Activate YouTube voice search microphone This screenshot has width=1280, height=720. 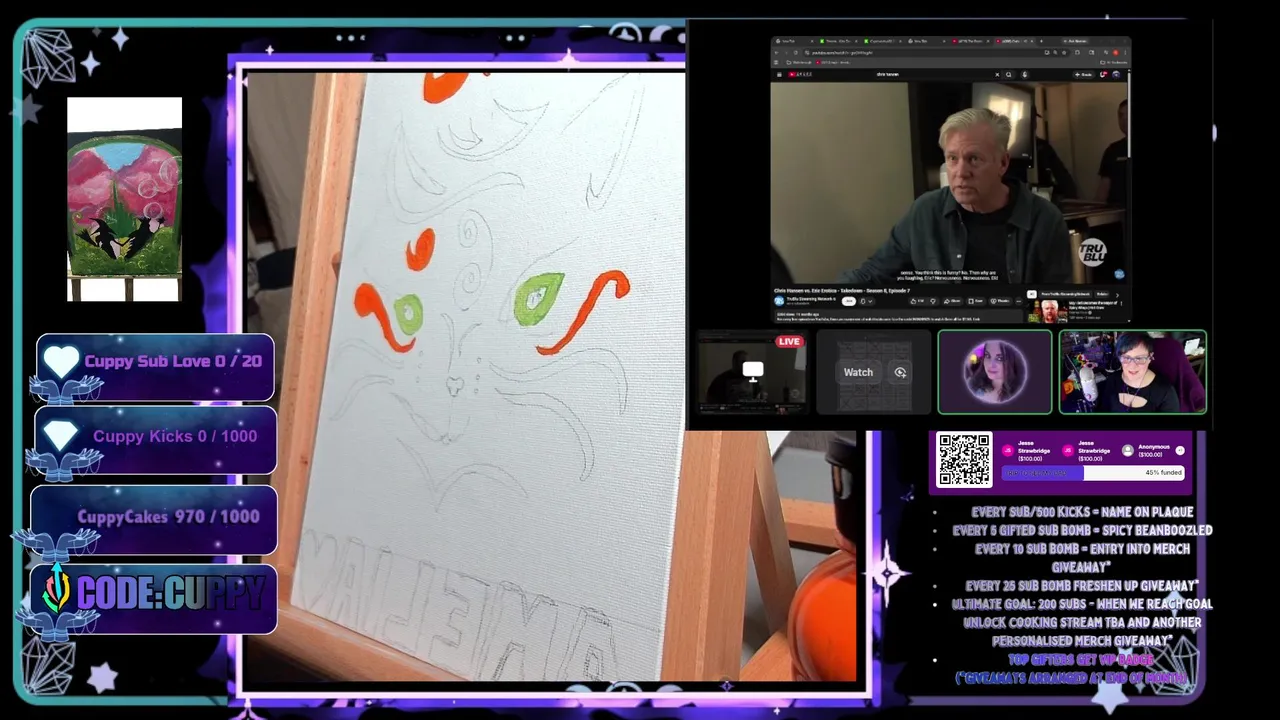[x=1024, y=74]
